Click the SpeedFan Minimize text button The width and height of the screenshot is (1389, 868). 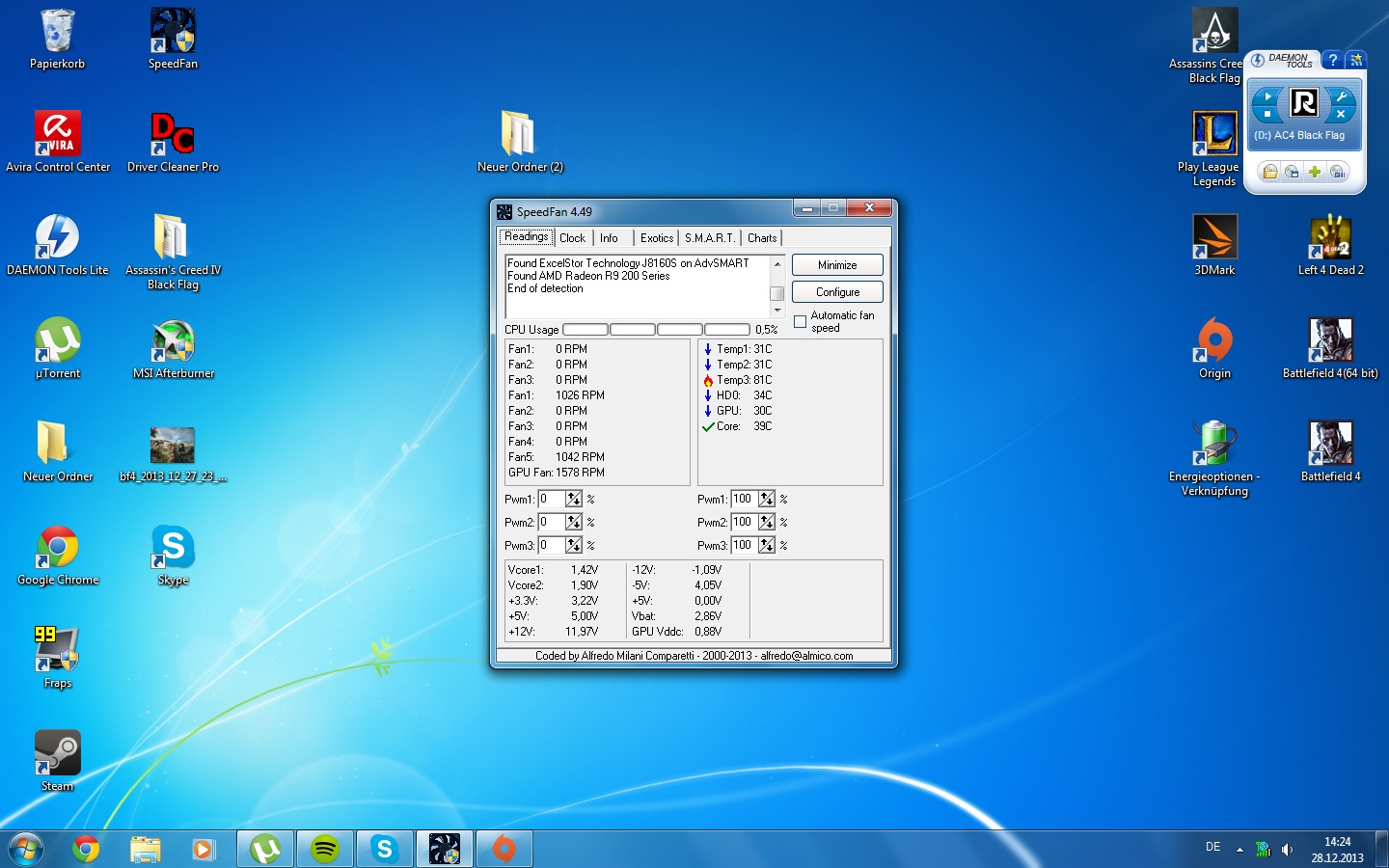(x=837, y=265)
